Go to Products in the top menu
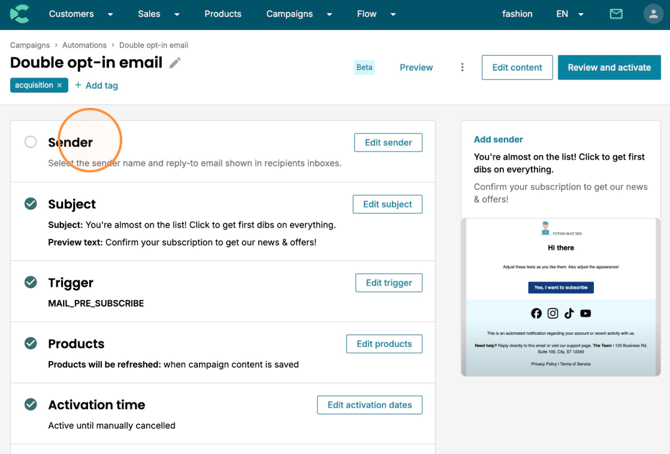The image size is (670, 454). point(223,14)
